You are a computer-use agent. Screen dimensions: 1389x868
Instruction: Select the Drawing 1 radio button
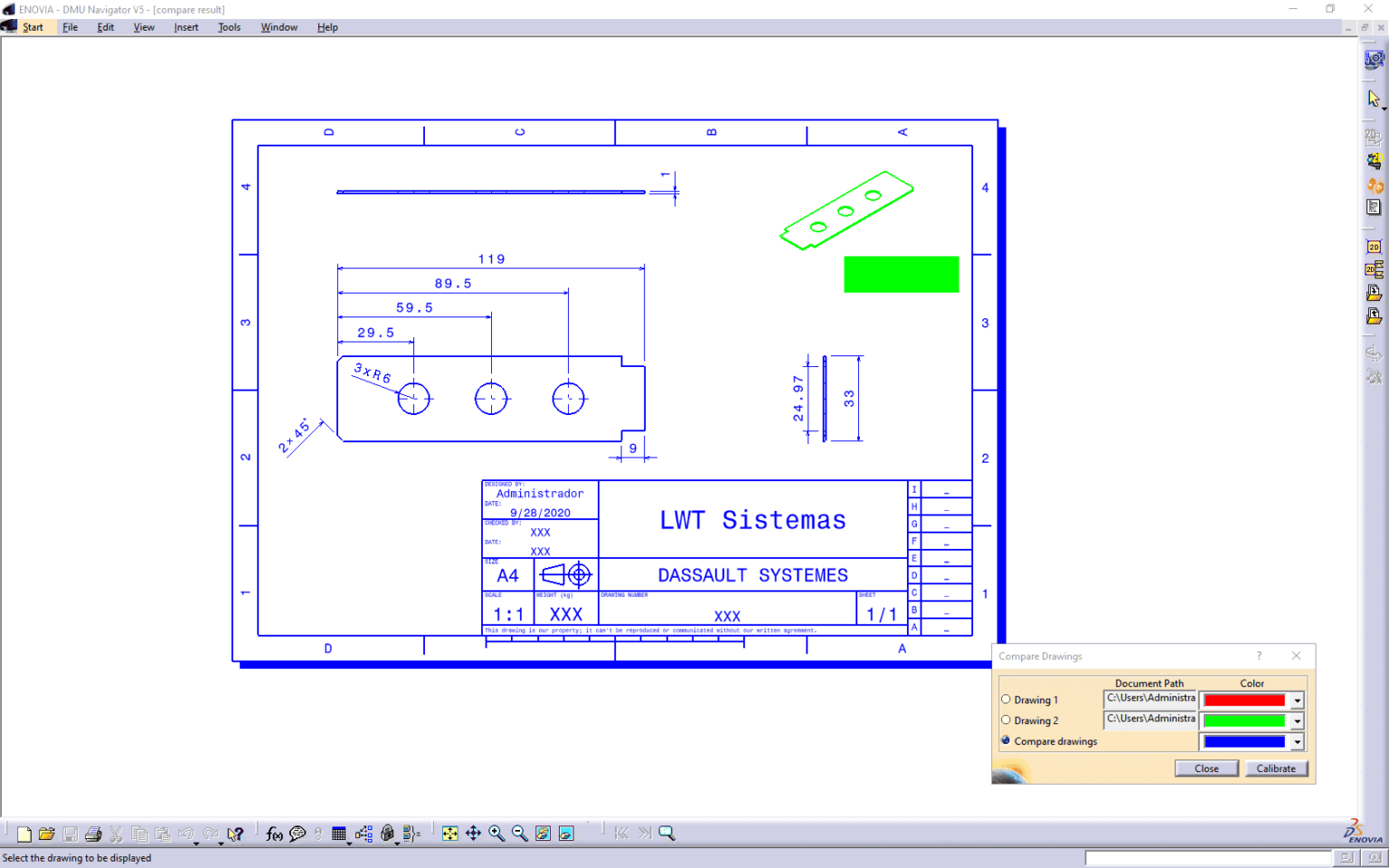pos(1006,699)
